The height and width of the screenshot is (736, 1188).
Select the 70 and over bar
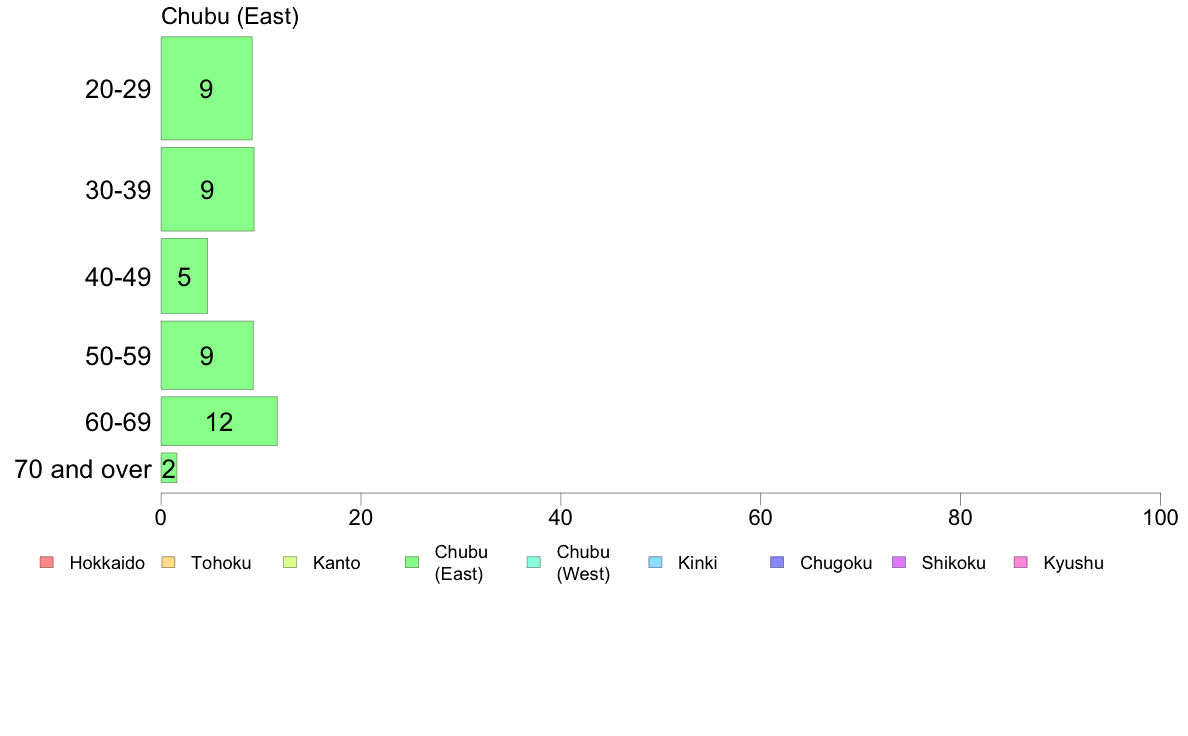coord(168,468)
